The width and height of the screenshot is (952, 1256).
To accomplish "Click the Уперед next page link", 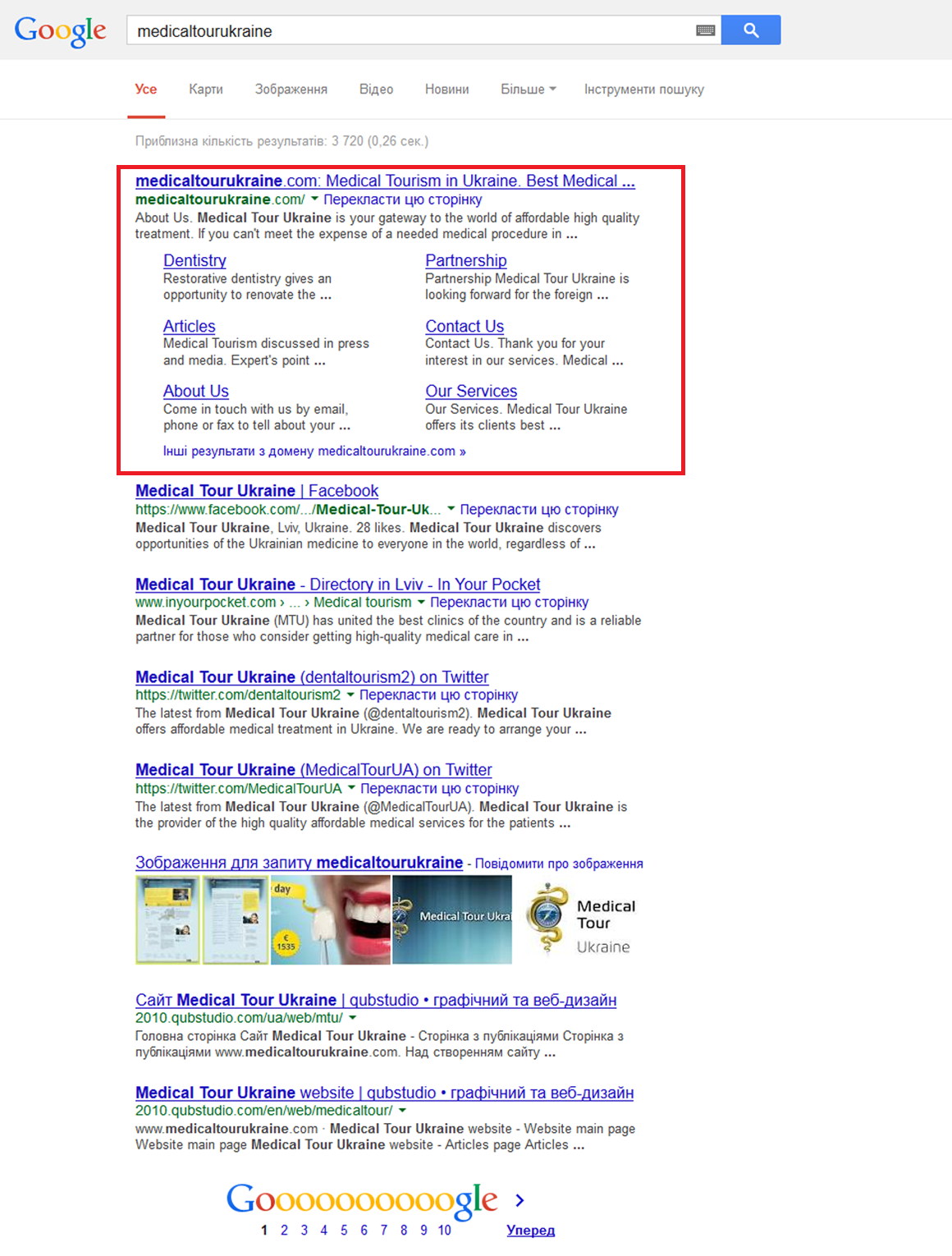I will [x=530, y=1230].
